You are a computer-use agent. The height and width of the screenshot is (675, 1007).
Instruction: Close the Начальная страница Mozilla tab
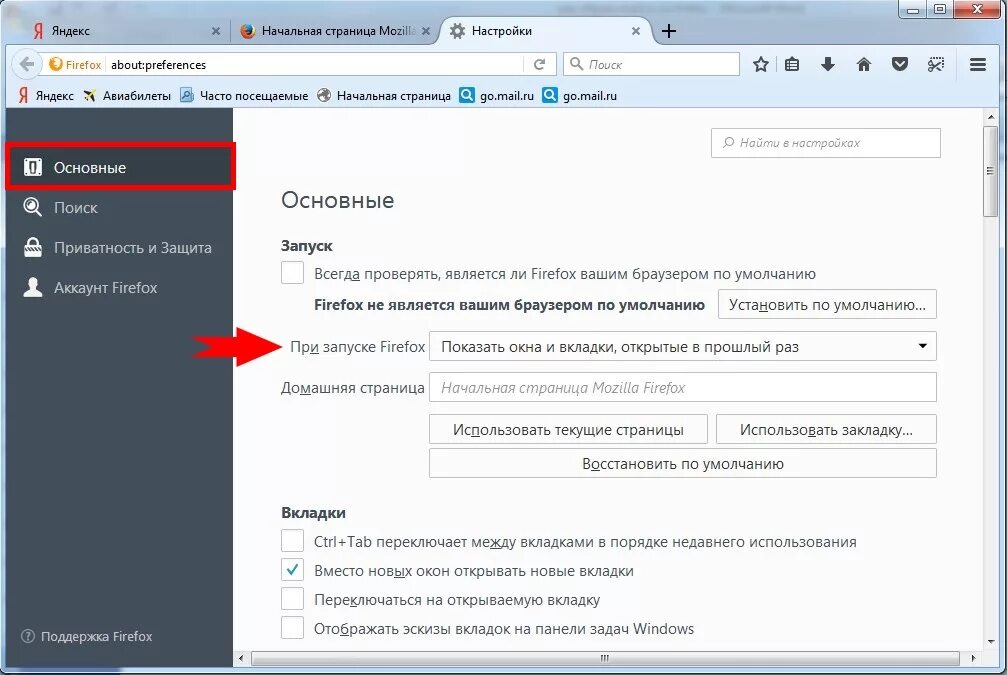(x=426, y=31)
